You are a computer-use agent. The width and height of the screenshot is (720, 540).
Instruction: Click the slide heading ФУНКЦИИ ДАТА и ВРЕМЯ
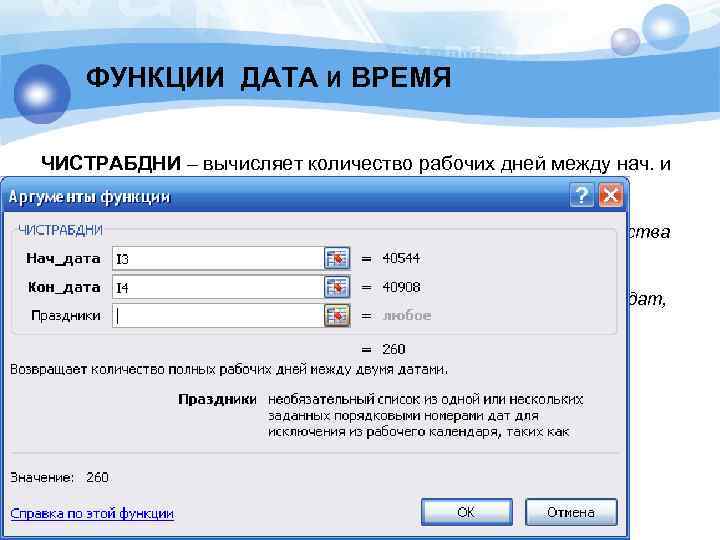[269, 77]
